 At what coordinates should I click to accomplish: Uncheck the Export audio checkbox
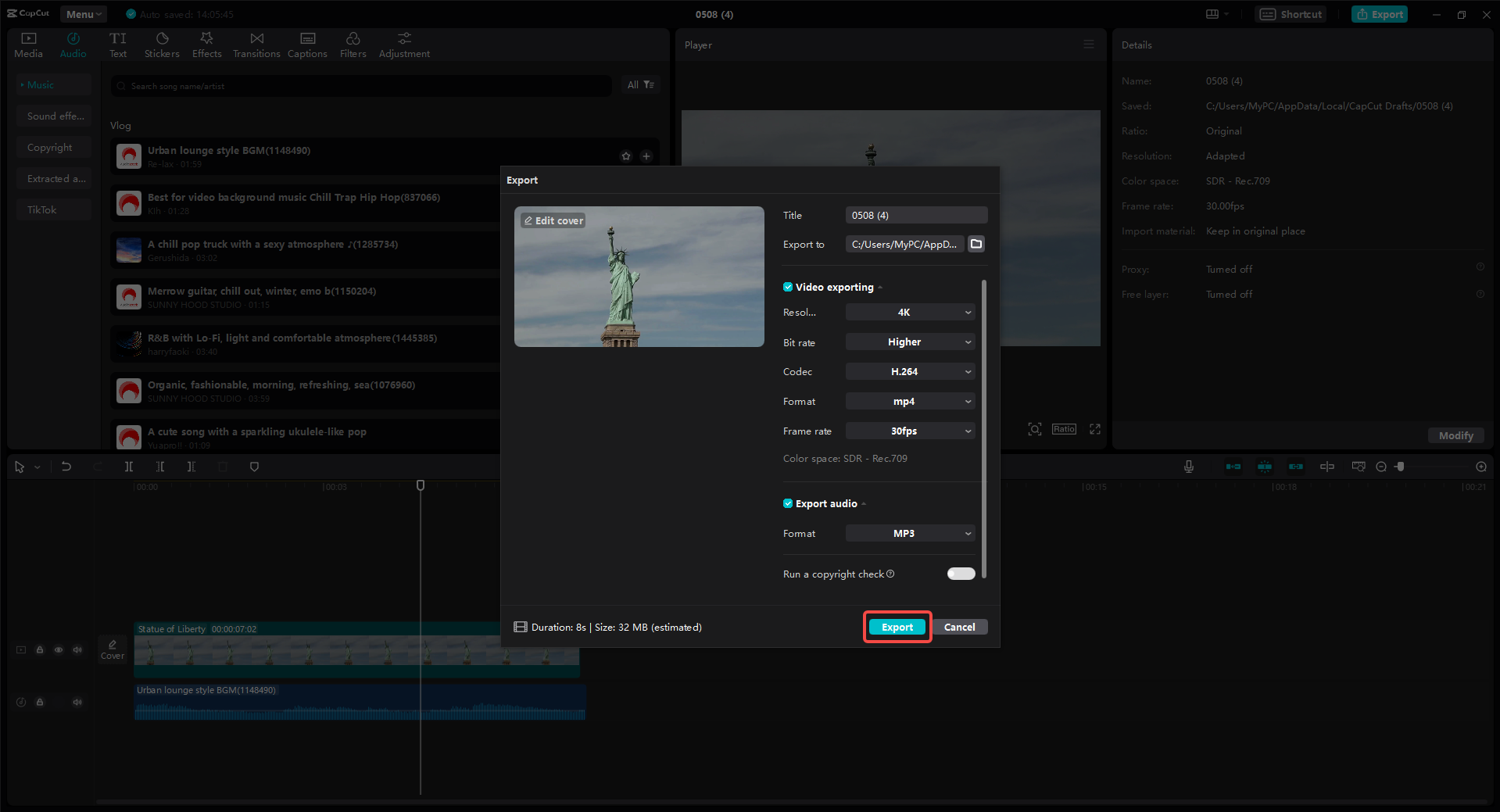tap(787, 503)
